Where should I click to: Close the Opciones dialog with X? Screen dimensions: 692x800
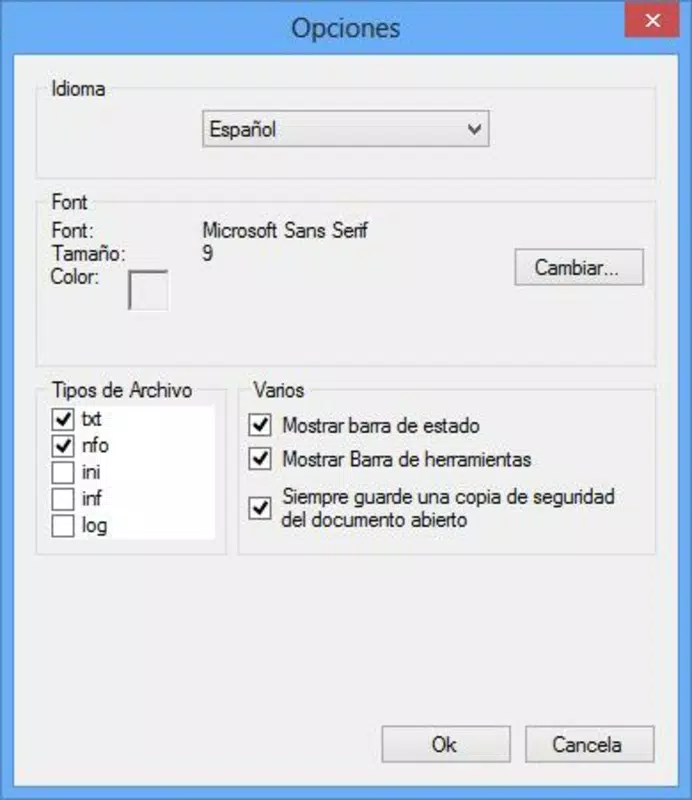click(652, 20)
